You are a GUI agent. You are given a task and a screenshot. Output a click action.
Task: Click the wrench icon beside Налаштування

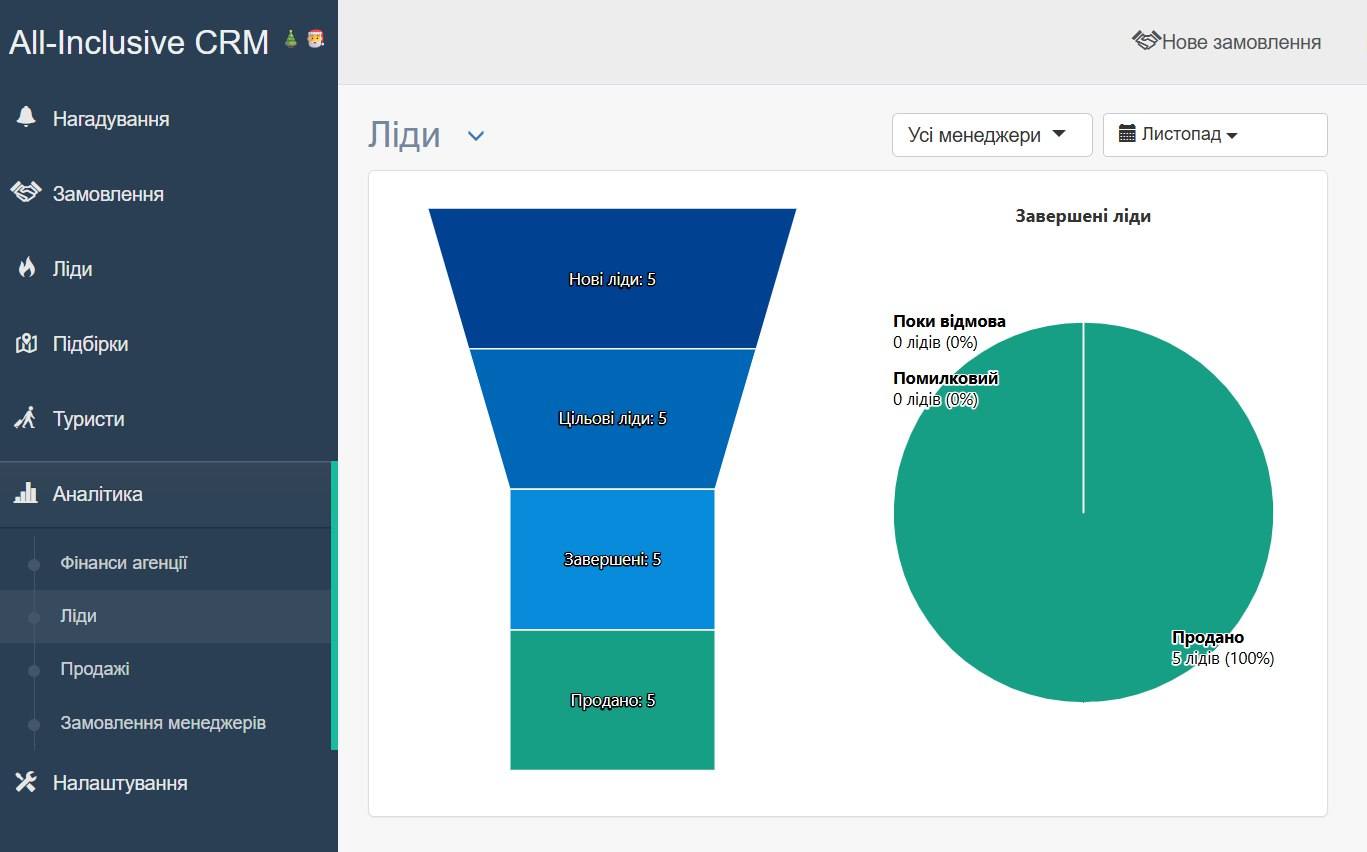pos(26,782)
